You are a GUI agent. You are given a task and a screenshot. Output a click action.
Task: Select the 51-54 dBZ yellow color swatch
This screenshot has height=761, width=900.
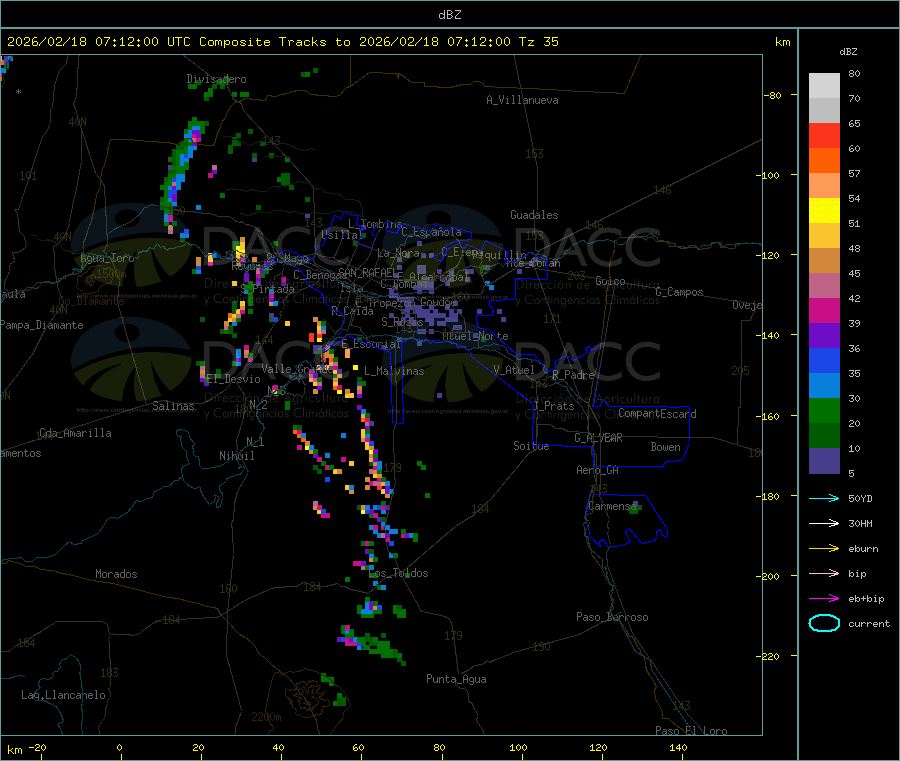pyautogui.click(x=824, y=211)
